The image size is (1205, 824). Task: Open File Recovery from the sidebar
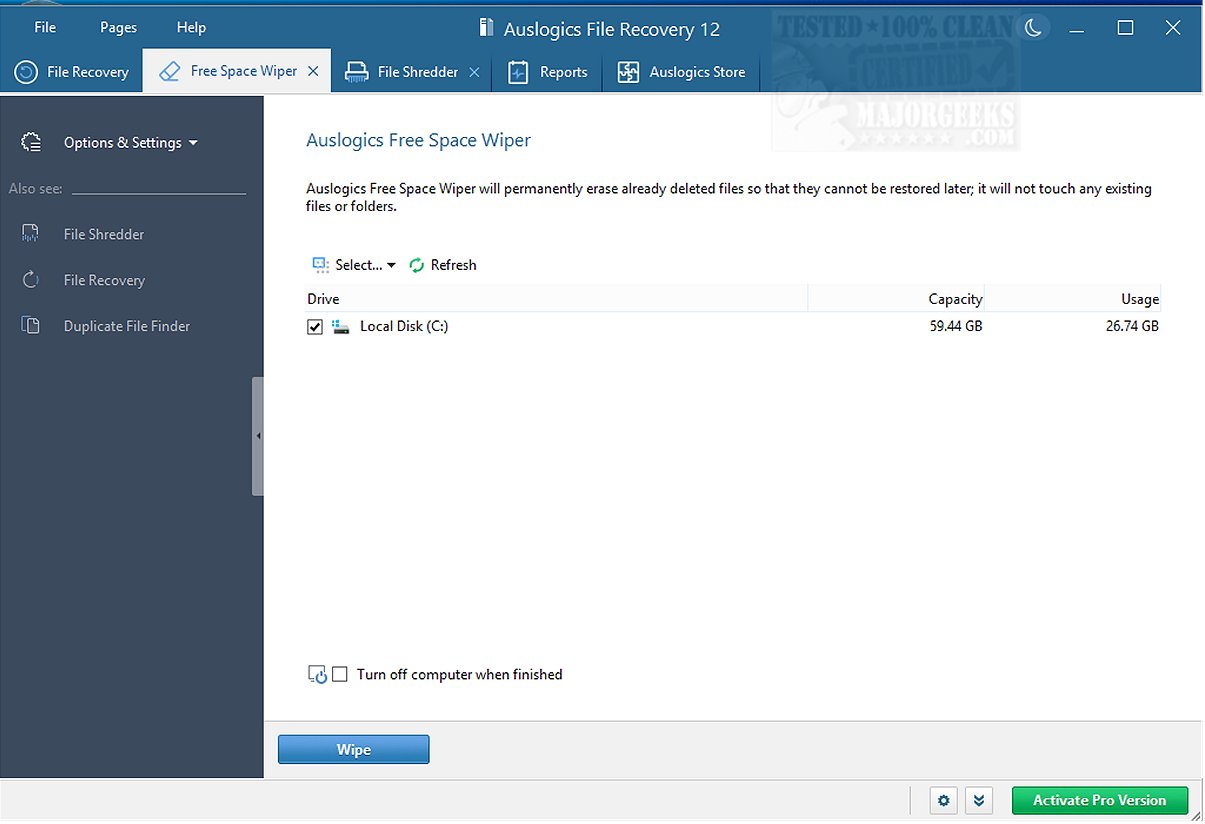point(104,280)
